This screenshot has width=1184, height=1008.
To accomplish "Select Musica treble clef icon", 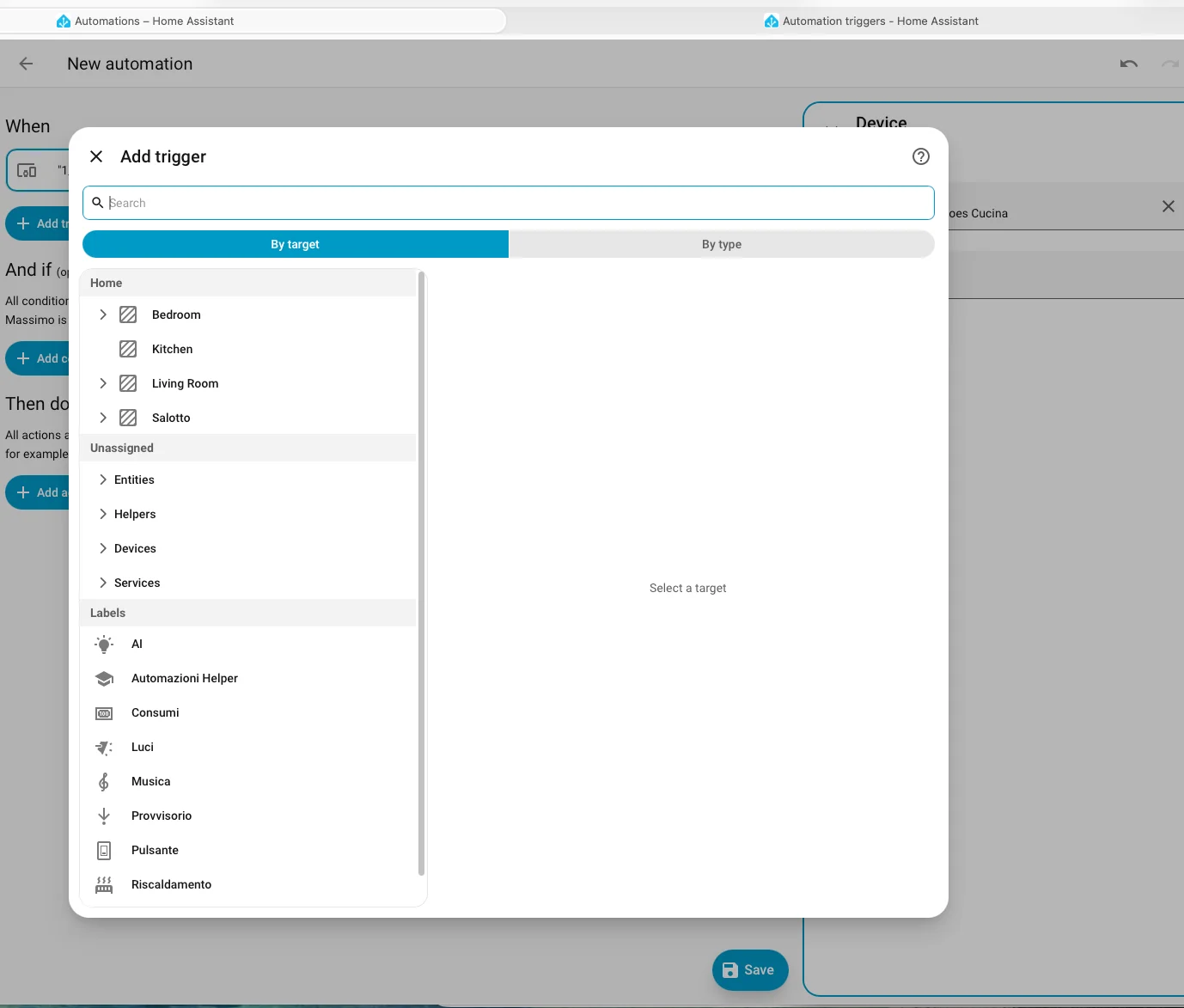I will pos(104,782).
